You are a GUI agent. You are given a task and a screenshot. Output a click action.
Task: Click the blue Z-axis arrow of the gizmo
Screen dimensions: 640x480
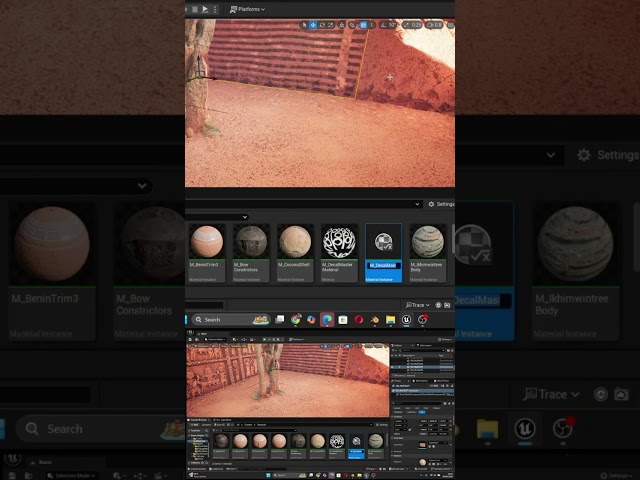coord(199,63)
